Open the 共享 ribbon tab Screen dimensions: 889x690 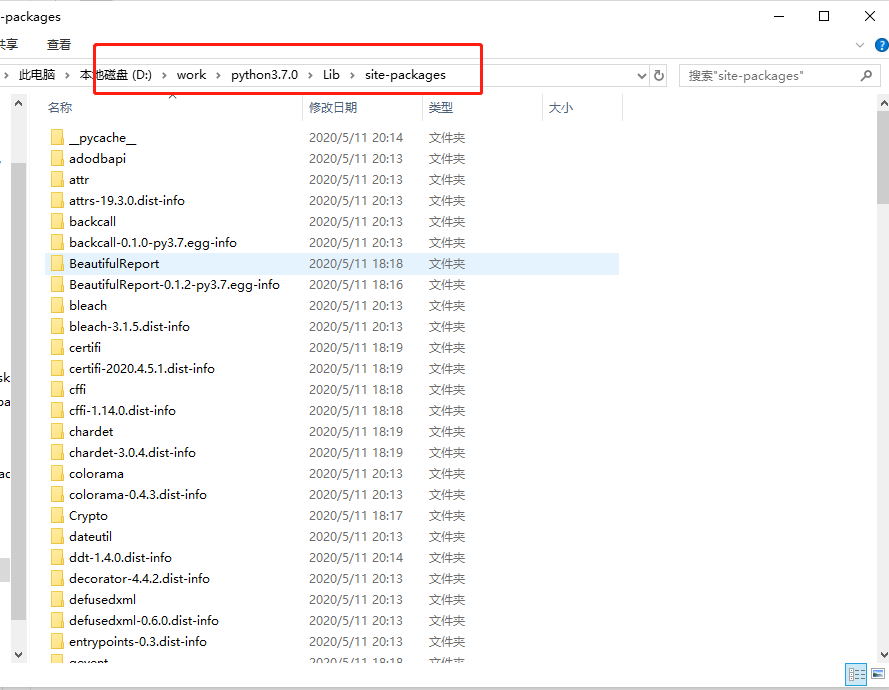(10, 45)
